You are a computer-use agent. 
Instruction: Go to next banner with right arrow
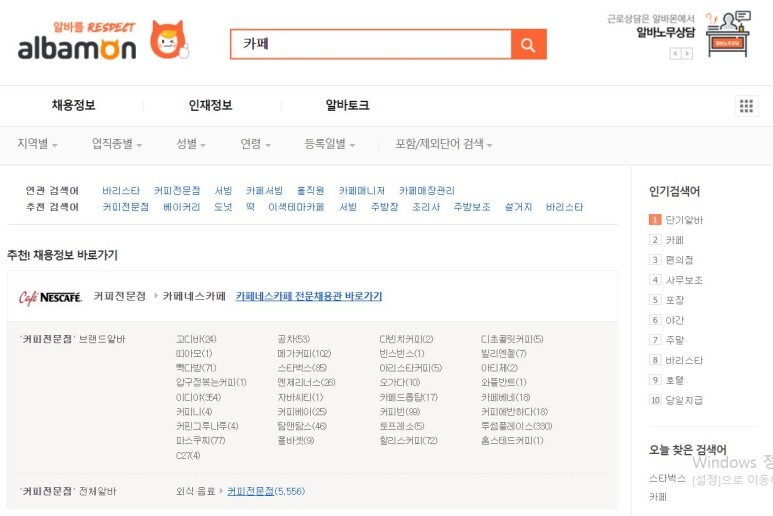tap(687, 53)
